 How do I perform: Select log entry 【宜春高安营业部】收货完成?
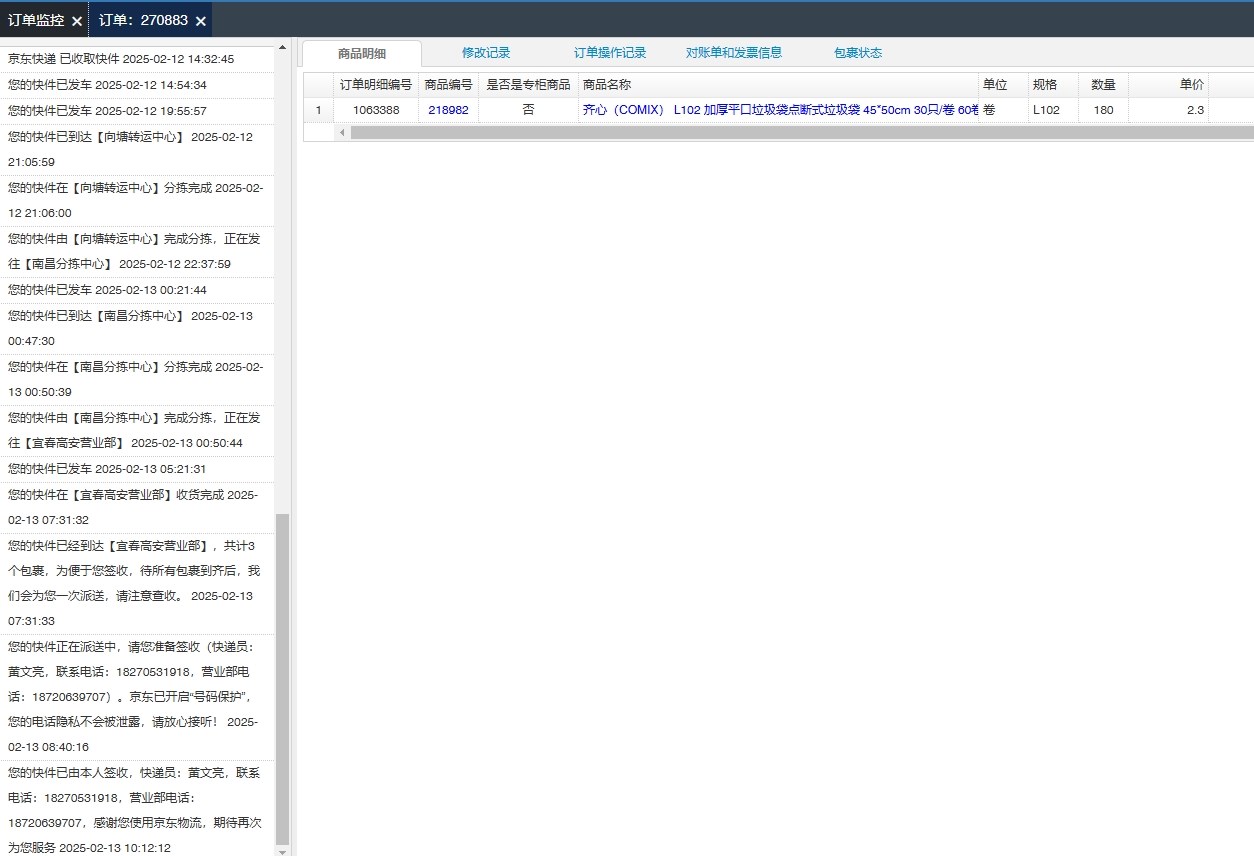137,507
